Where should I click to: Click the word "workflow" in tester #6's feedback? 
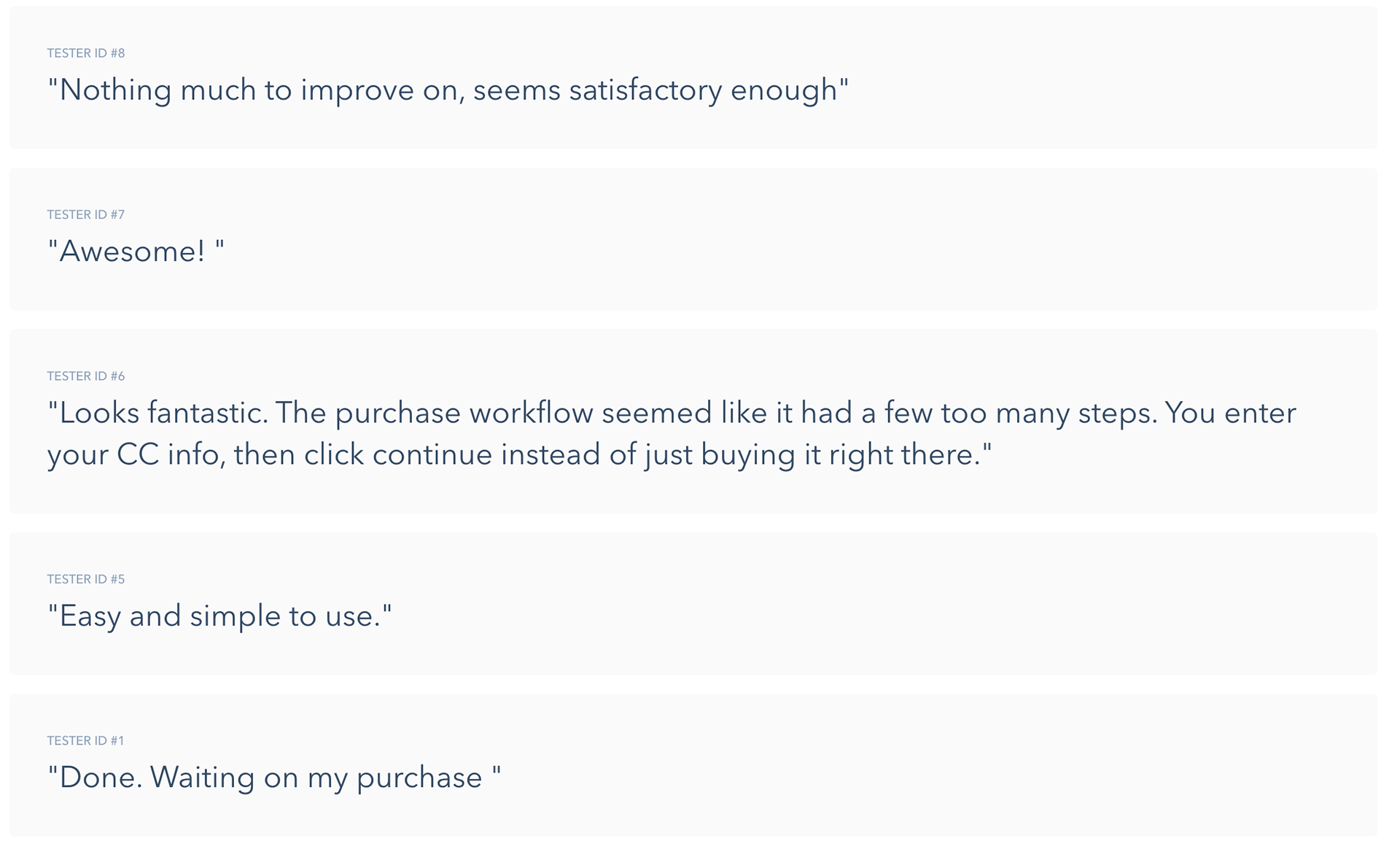pos(531,413)
